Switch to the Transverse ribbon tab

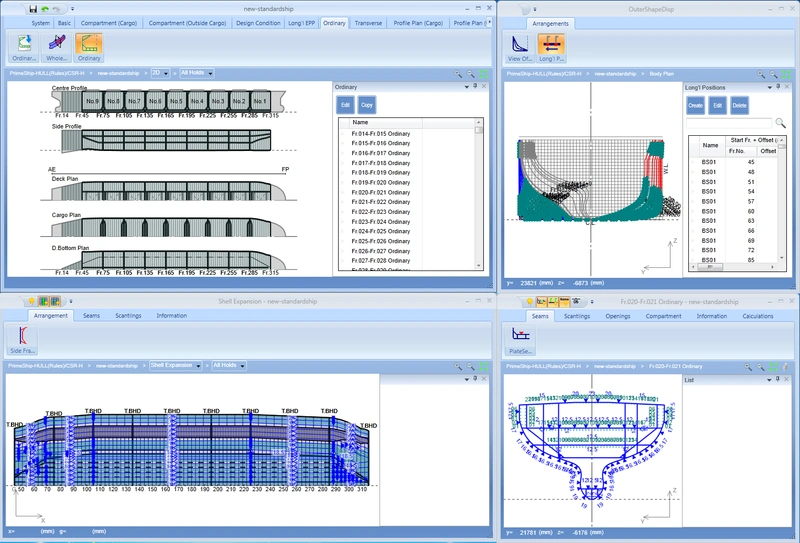tap(368, 22)
